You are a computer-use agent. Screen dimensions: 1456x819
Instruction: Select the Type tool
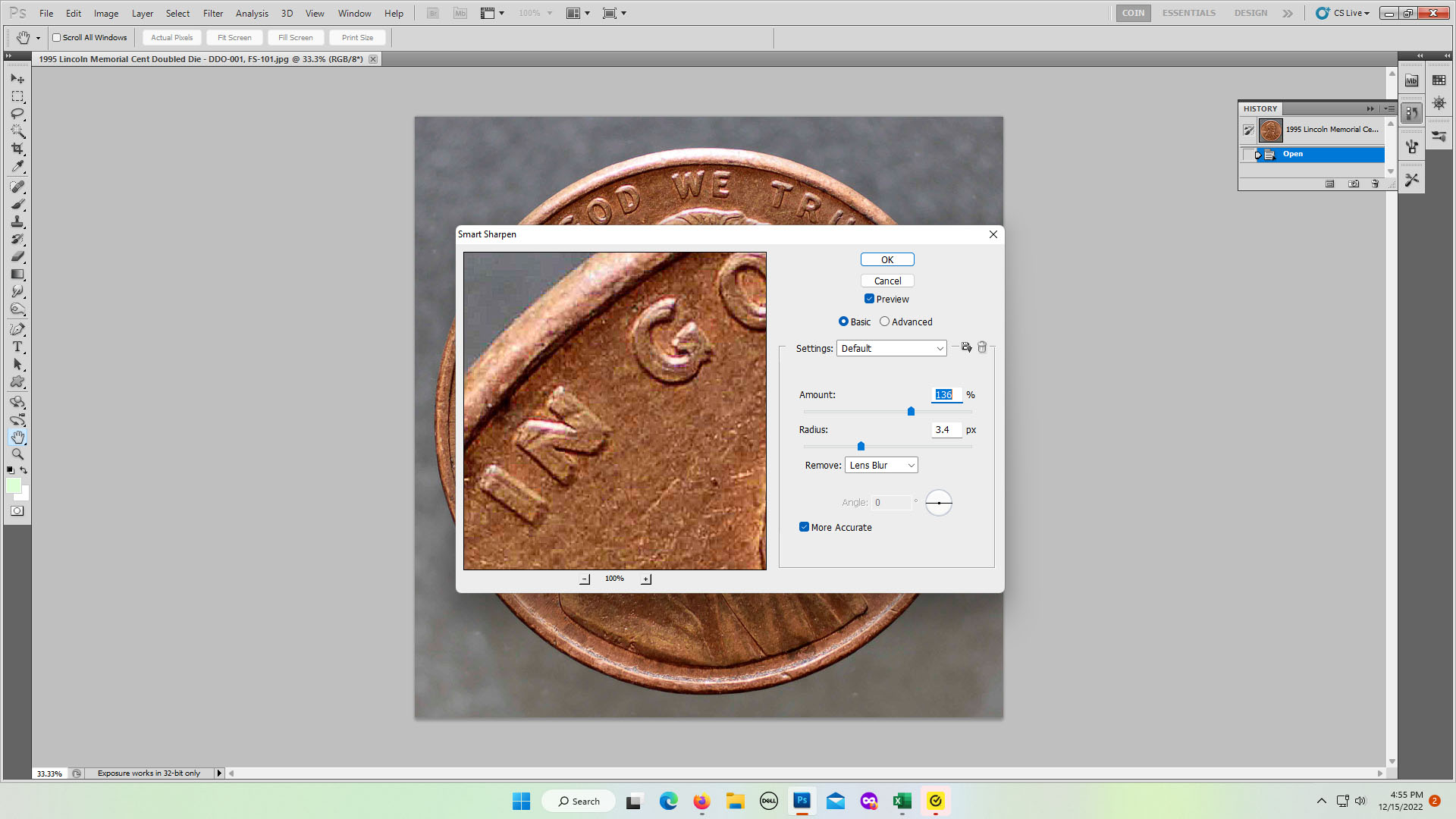(x=17, y=347)
